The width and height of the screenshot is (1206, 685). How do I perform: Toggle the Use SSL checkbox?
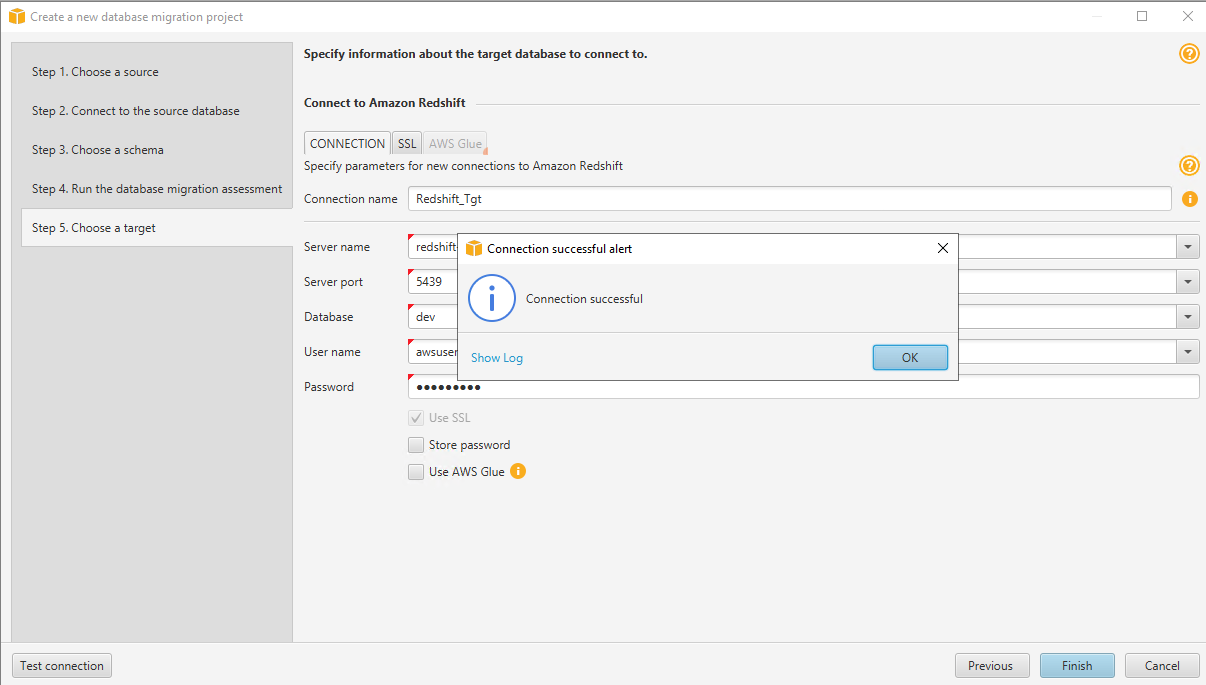[x=416, y=418]
